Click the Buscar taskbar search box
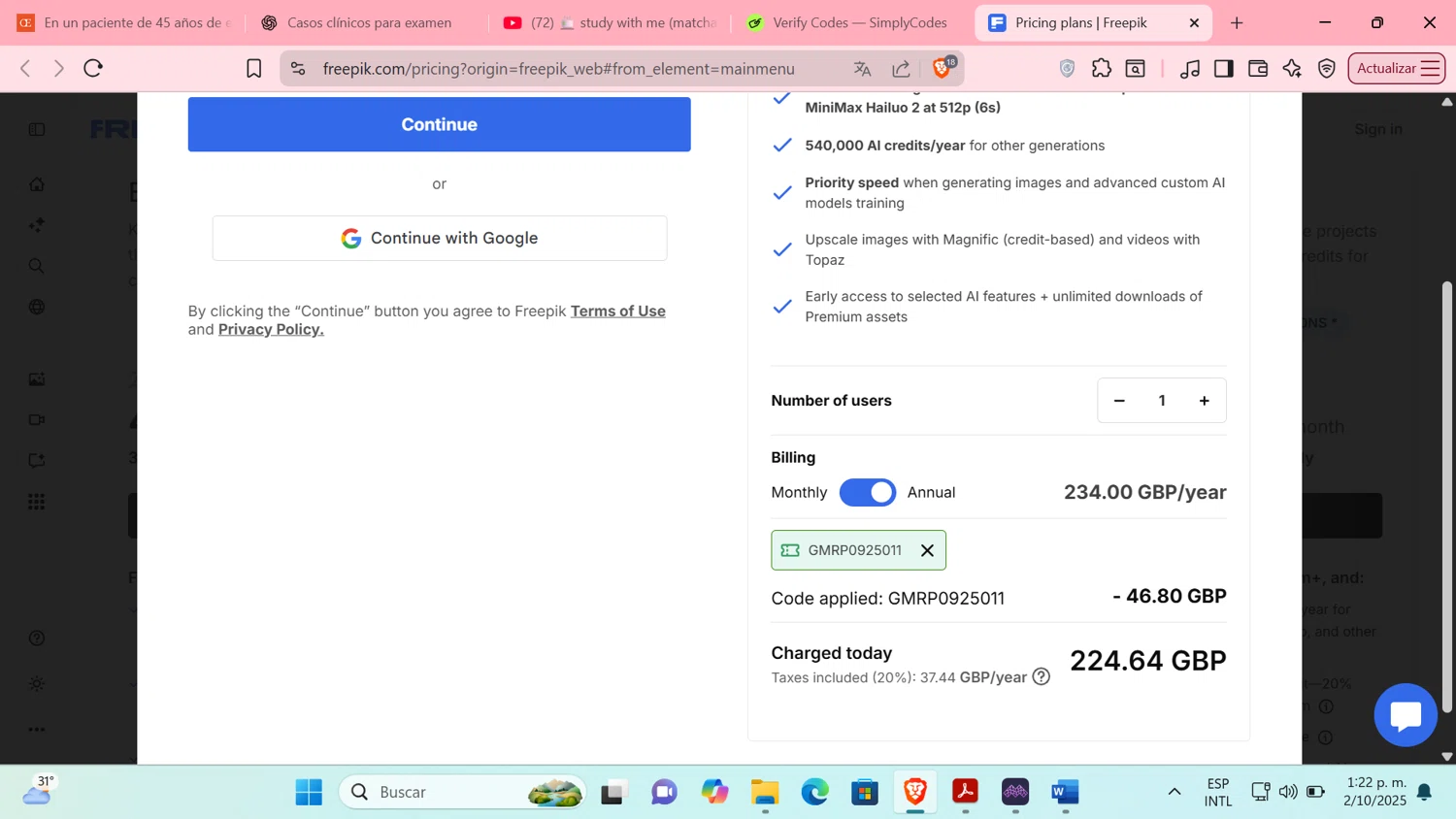This screenshot has height=819, width=1456. pyautogui.click(x=462, y=792)
